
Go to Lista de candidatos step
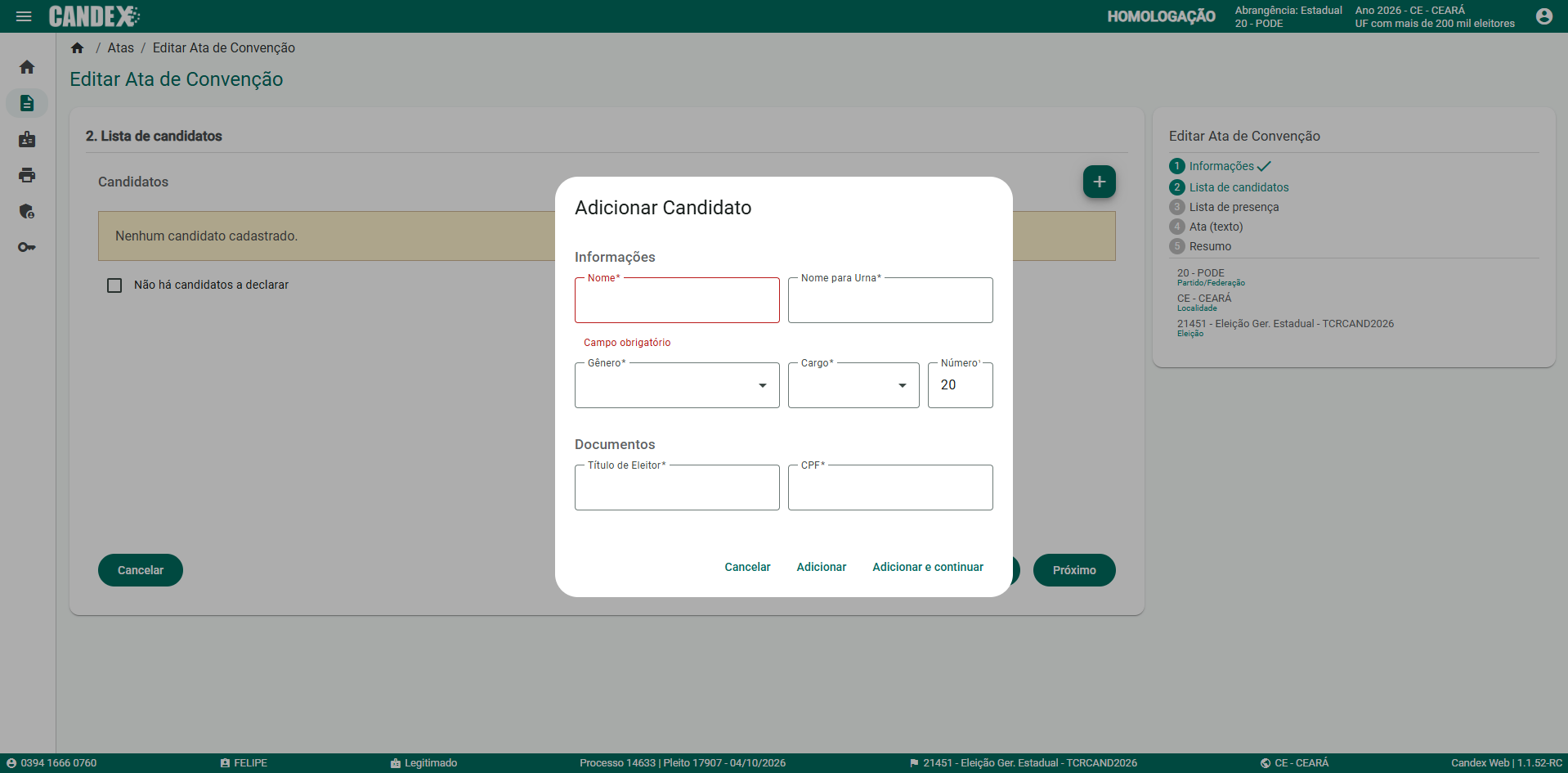pyautogui.click(x=1239, y=187)
